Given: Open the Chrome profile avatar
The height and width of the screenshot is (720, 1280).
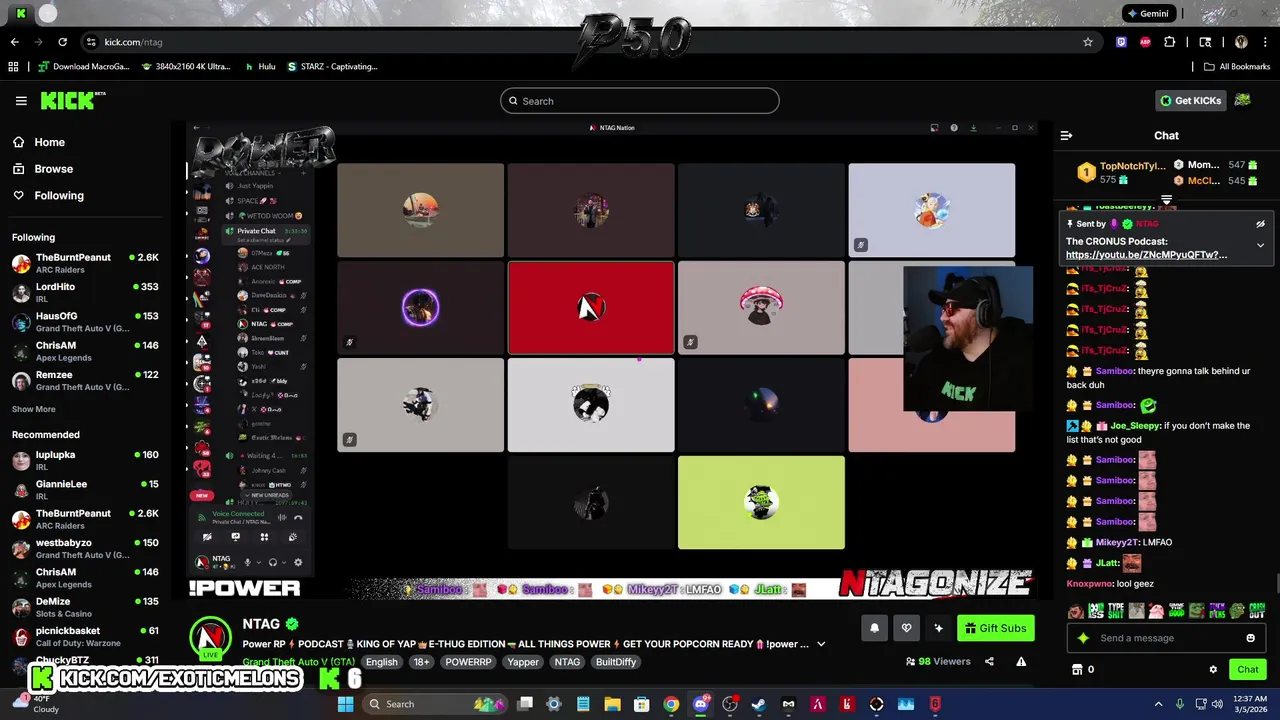Looking at the screenshot, I should (1241, 42).
